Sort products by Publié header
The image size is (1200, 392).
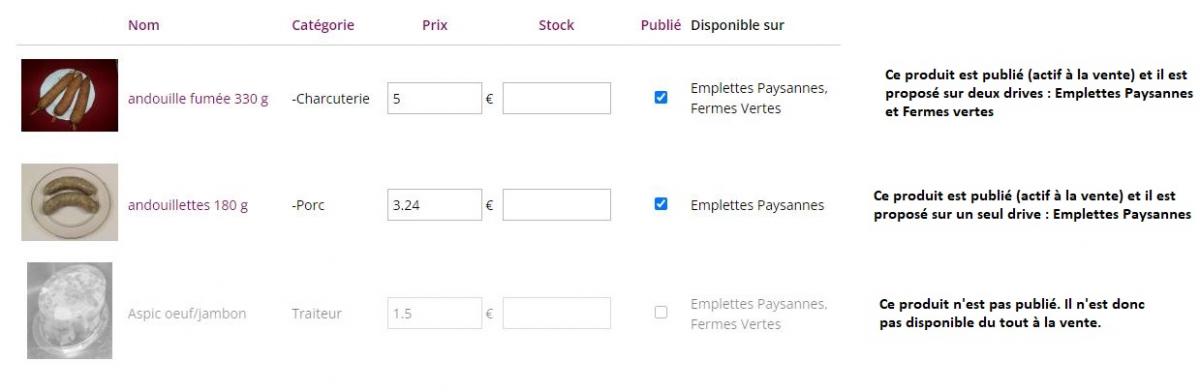point(660,25)
